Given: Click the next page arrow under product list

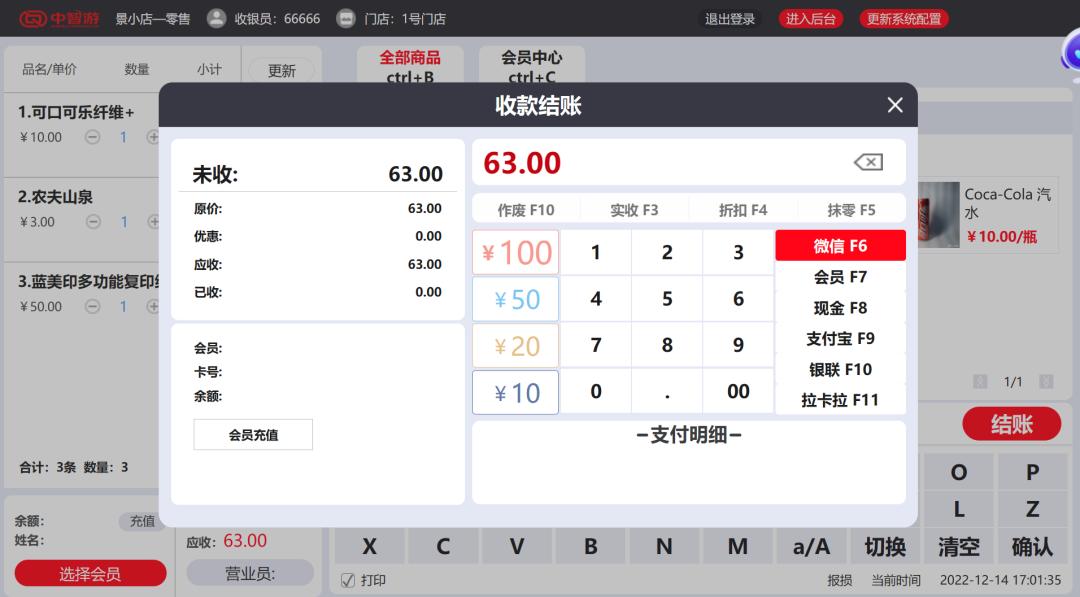Looking at the screenshot, I should [x=1046, y=381].
